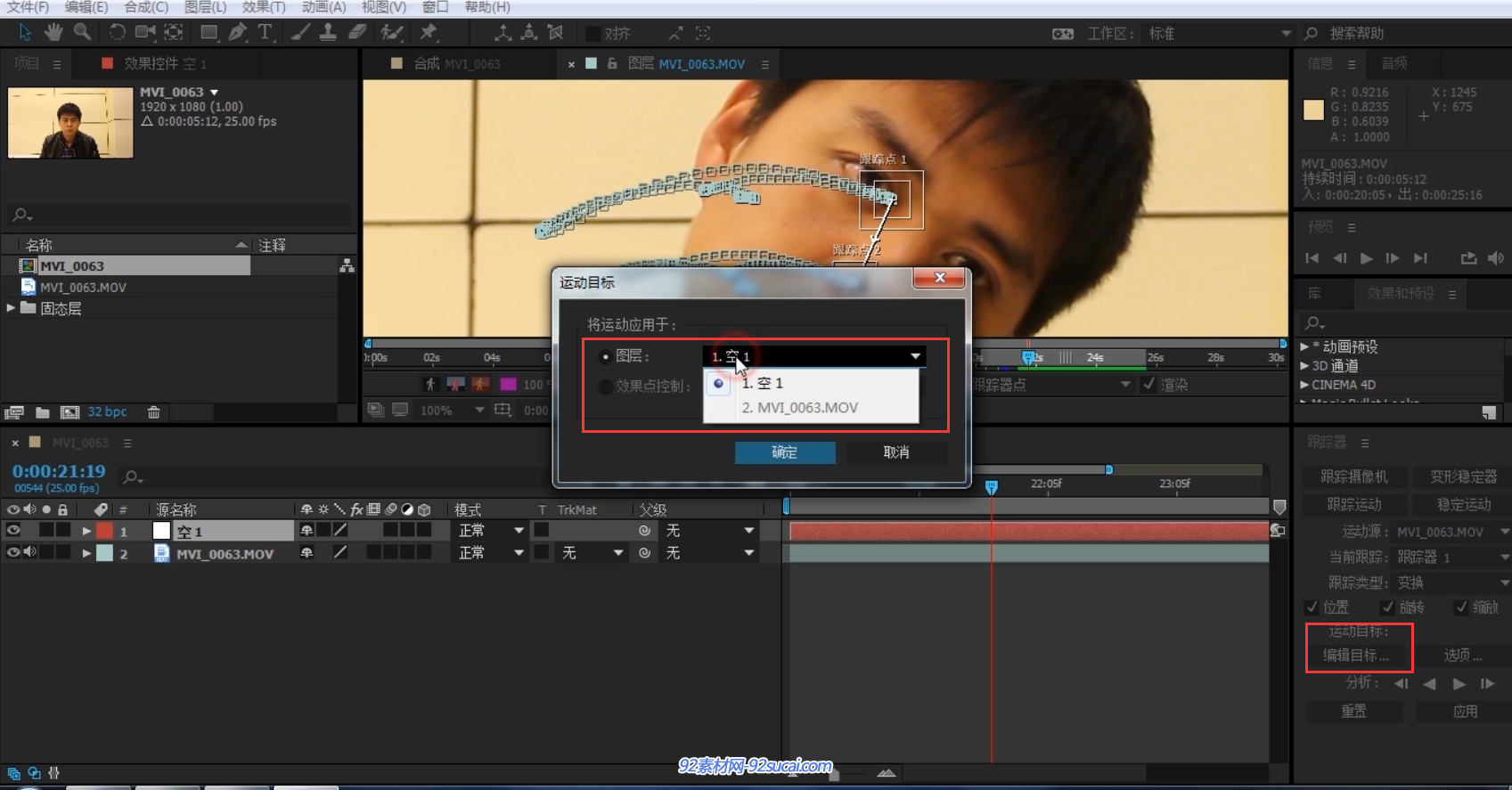Analyze one frame backward in Tracker panel
This screenshot has height=790, width=1512.
click(x=1401, y=684)
